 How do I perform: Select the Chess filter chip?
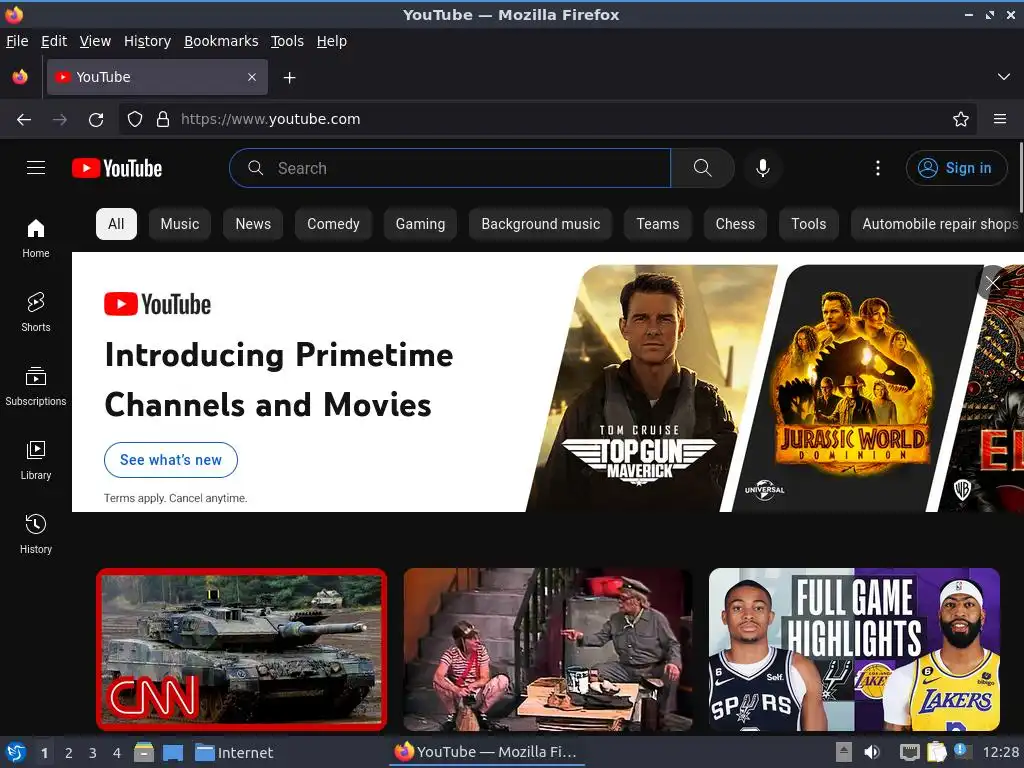735,224
